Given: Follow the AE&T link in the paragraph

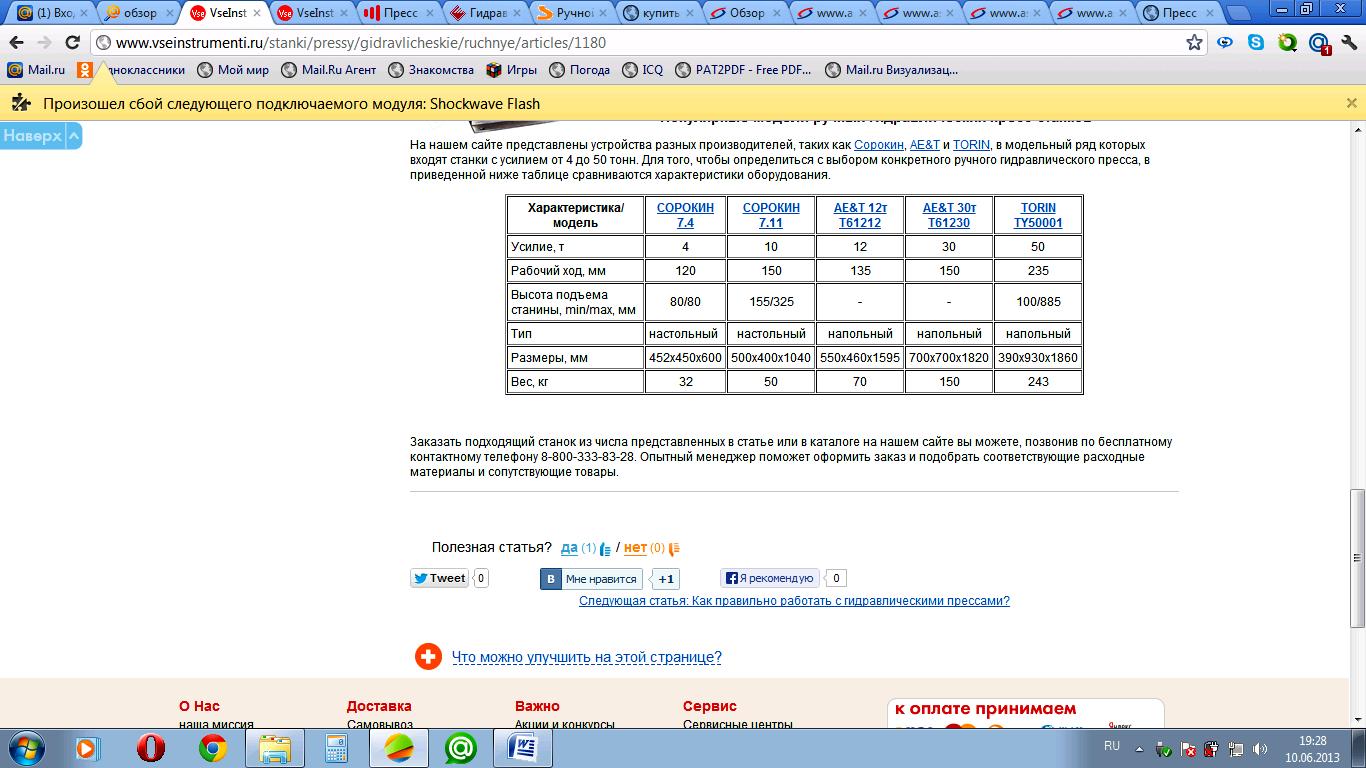Looking at the screenshot, I should [925, 145].
